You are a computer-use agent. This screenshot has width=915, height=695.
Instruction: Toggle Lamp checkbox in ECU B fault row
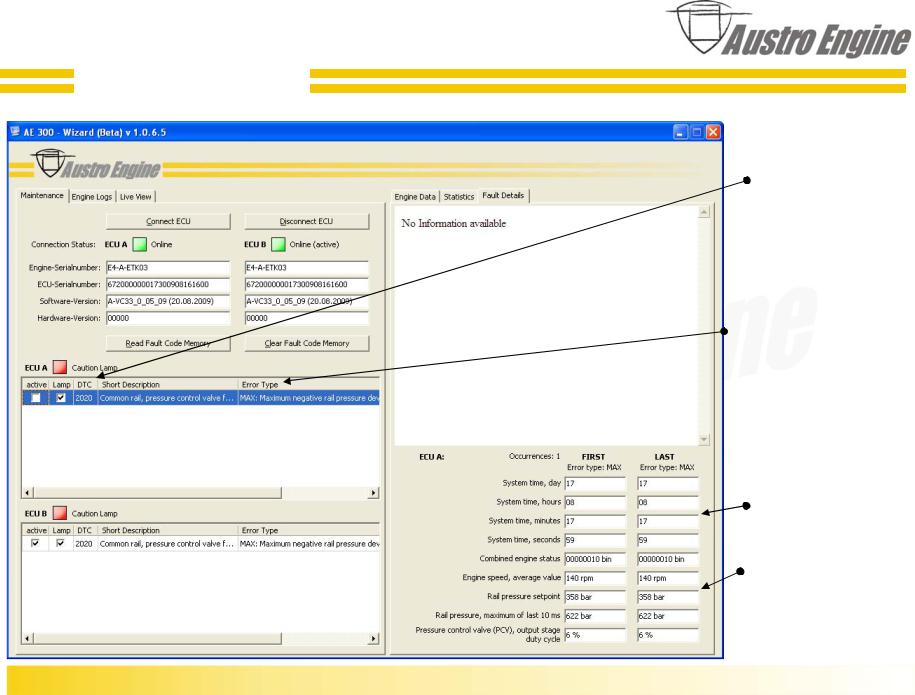[x=60, y=543]
